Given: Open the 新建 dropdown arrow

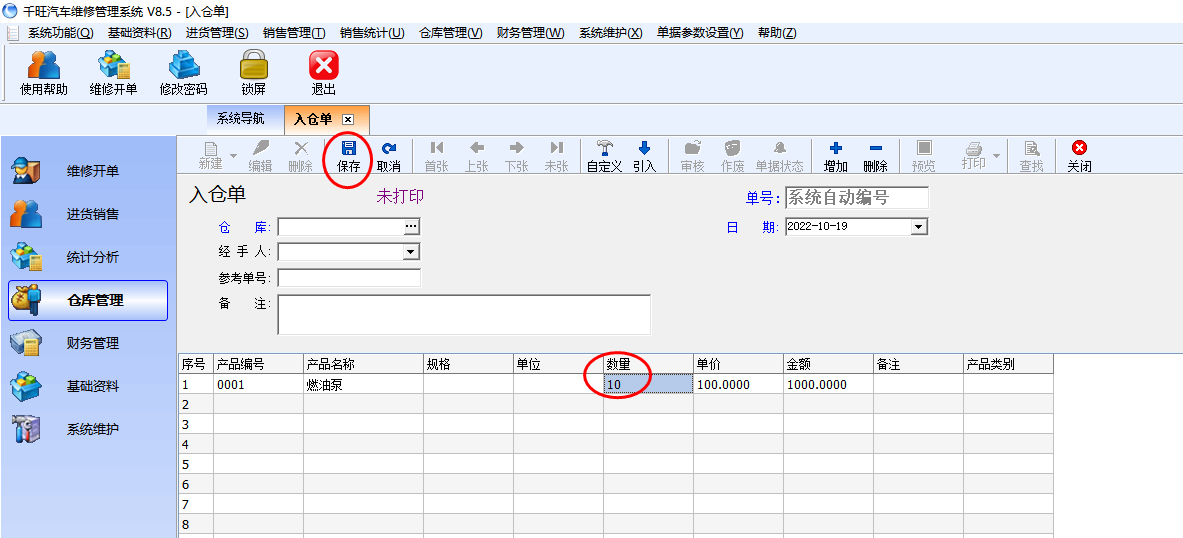Looking at the screenshot, I should (233, 155).
